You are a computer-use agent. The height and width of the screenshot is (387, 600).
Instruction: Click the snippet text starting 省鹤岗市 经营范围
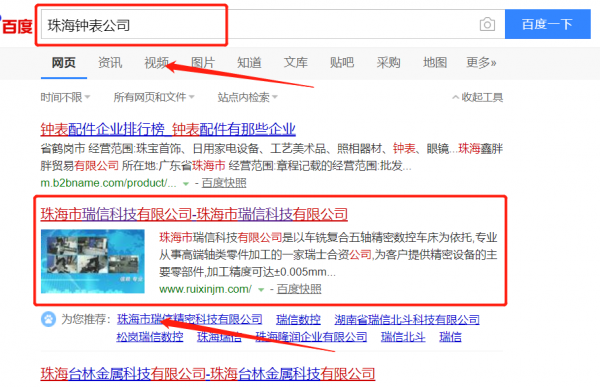tap(272, 157)
